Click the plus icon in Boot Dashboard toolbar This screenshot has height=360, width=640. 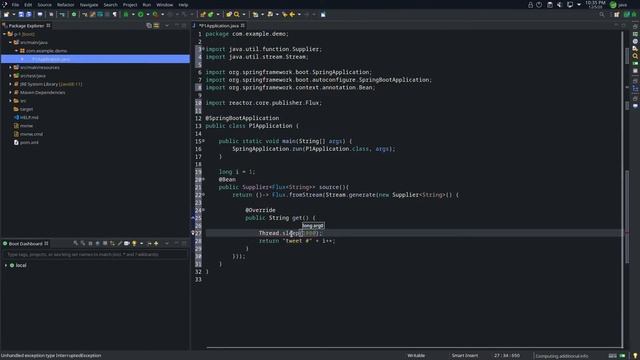pyautogui.click(x=156, y=244)
